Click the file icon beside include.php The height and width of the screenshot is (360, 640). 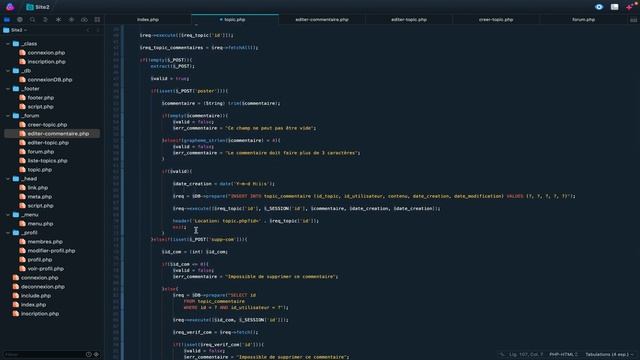point(16,296)
